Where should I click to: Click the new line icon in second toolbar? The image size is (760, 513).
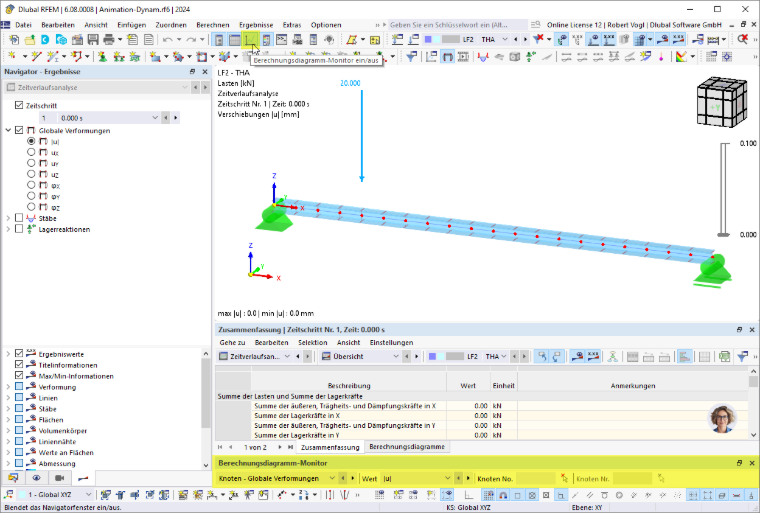[36, 57]
